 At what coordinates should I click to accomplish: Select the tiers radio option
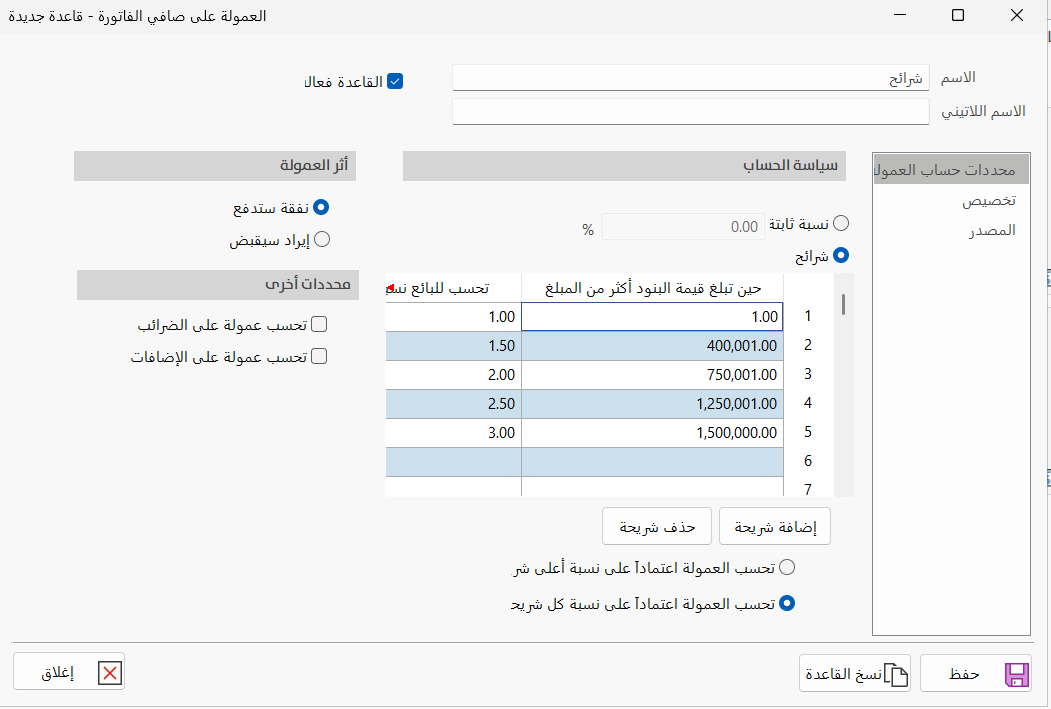coord(842,256)
